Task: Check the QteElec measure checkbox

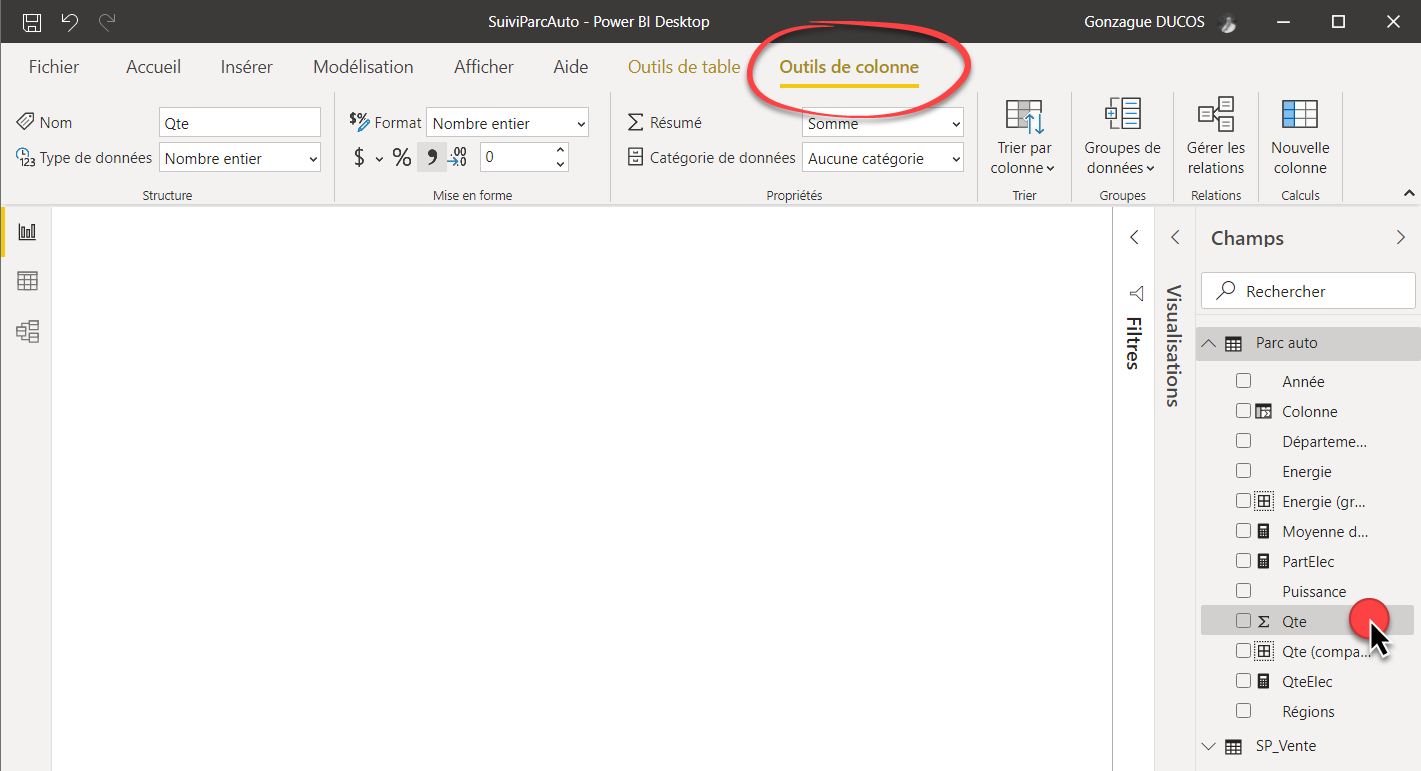Action: pyautogui.click(x=1243, y=681)
